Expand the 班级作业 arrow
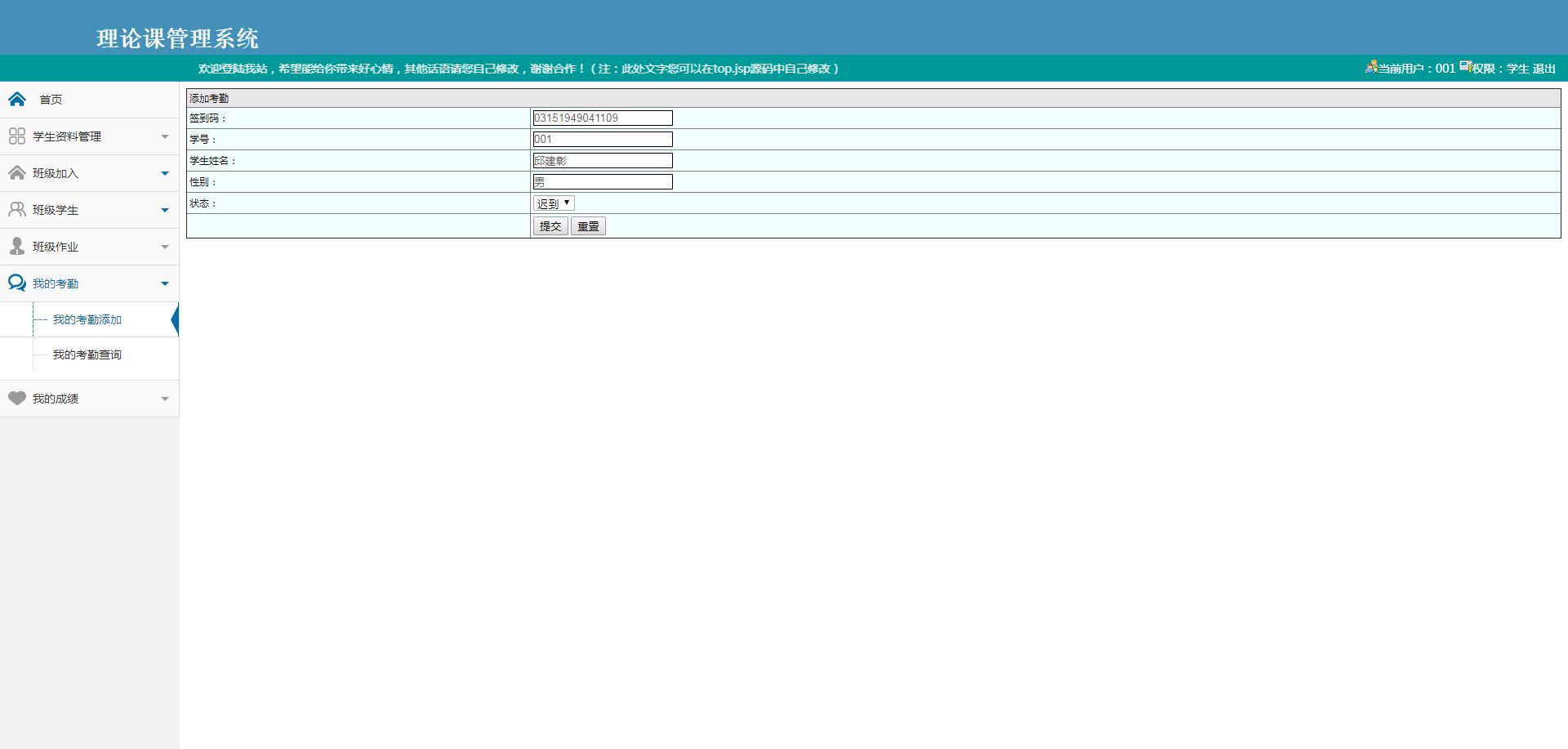The height and width of the screenshot is (749, 1568). (165, 247)
